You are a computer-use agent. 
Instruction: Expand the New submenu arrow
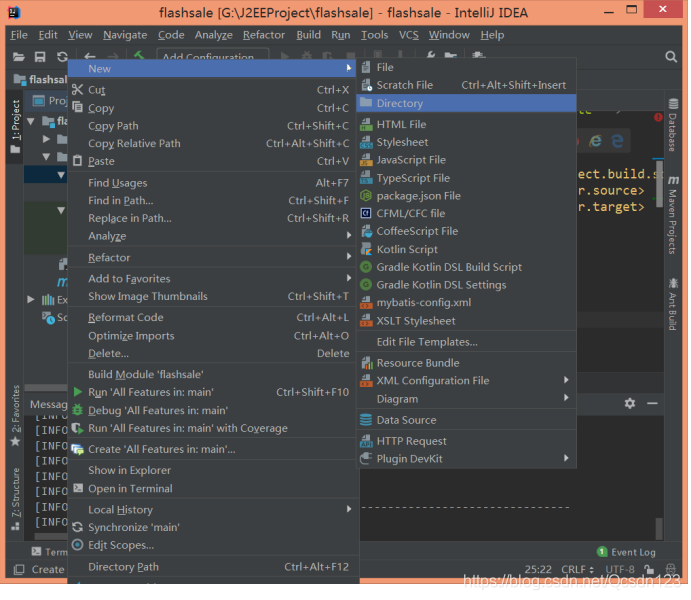tap(349, 68)
